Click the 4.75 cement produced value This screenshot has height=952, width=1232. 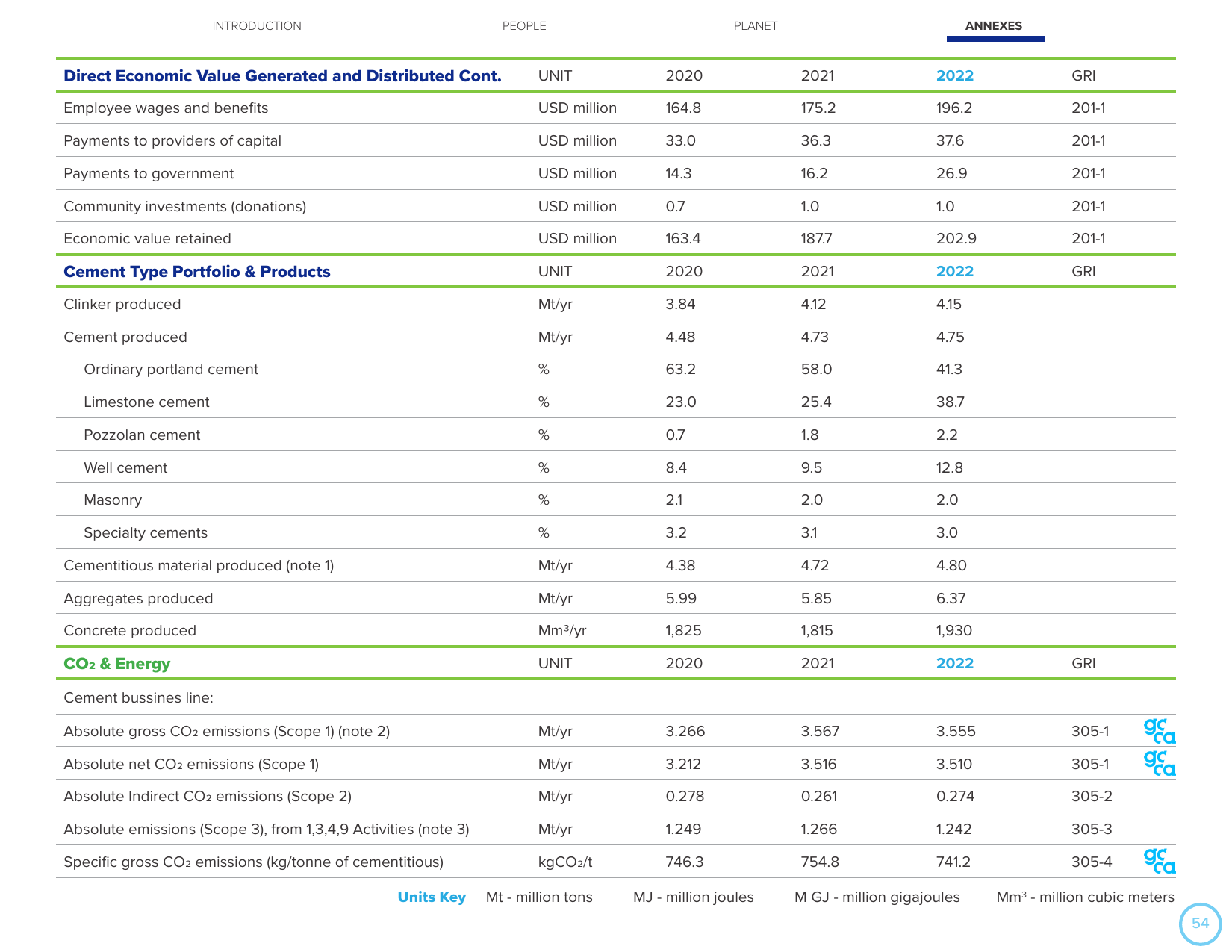951,337
